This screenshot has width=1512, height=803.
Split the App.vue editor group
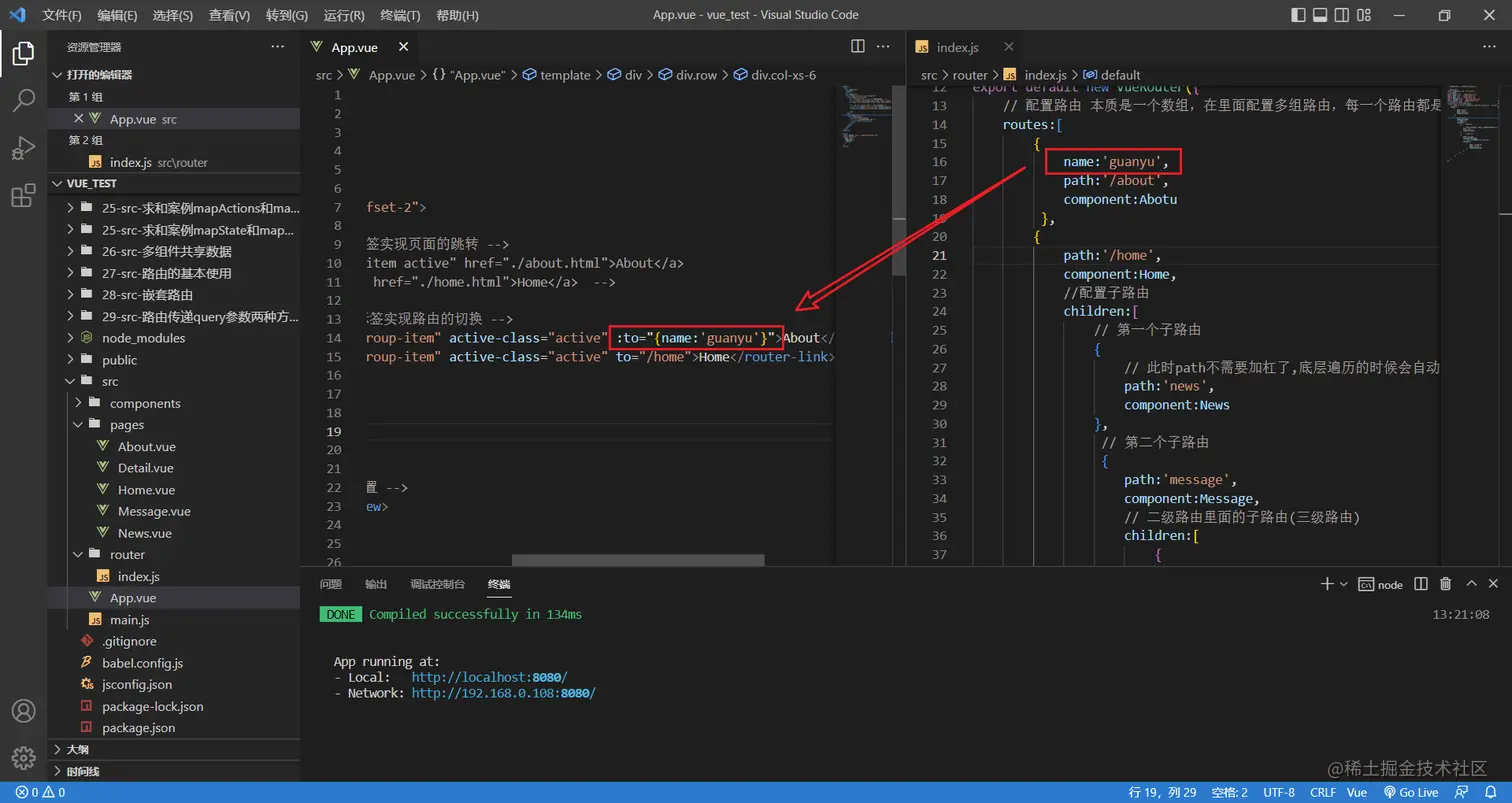point(857,46)
